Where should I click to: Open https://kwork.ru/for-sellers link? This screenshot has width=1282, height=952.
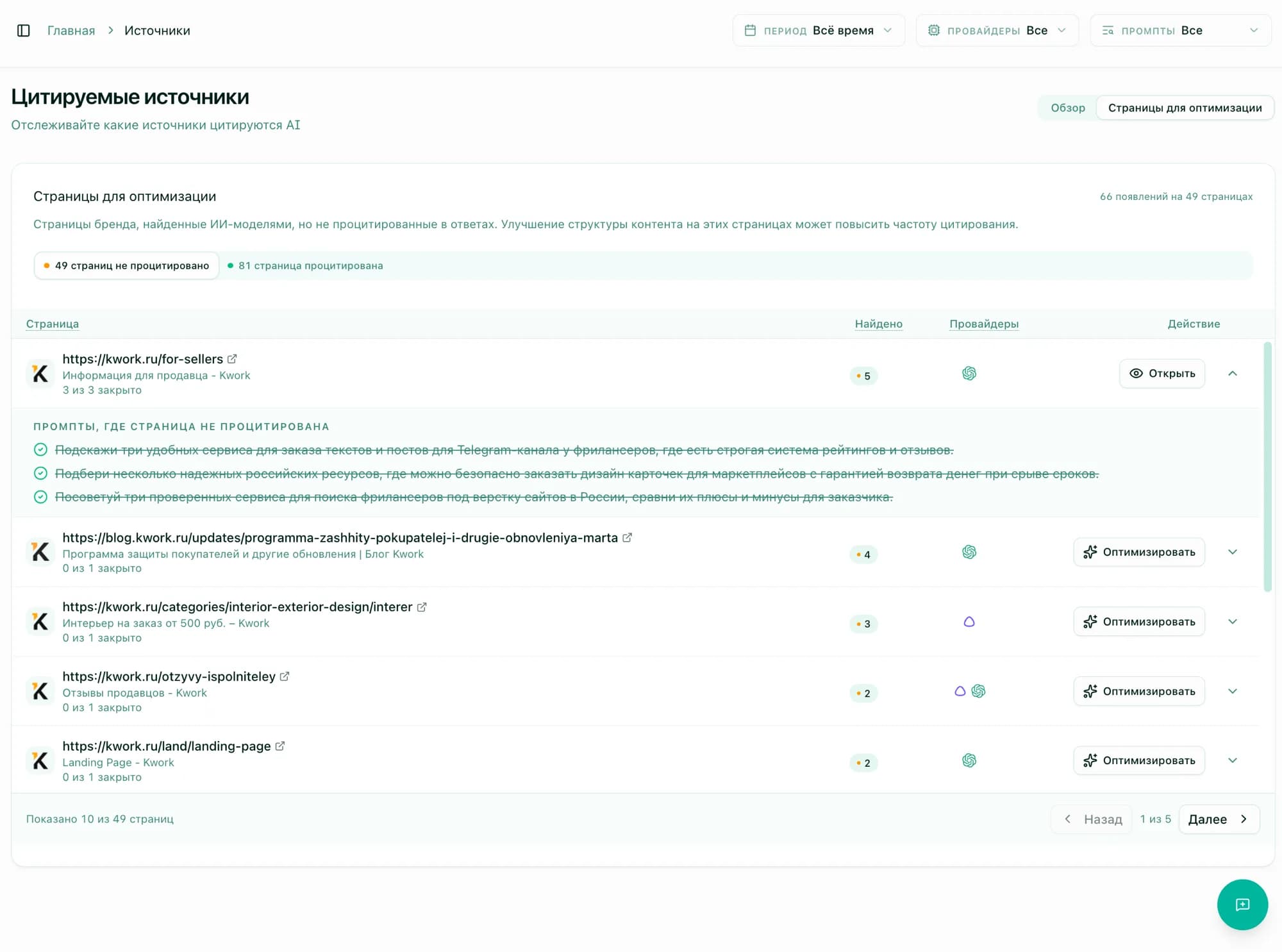(x=142, y=359)
